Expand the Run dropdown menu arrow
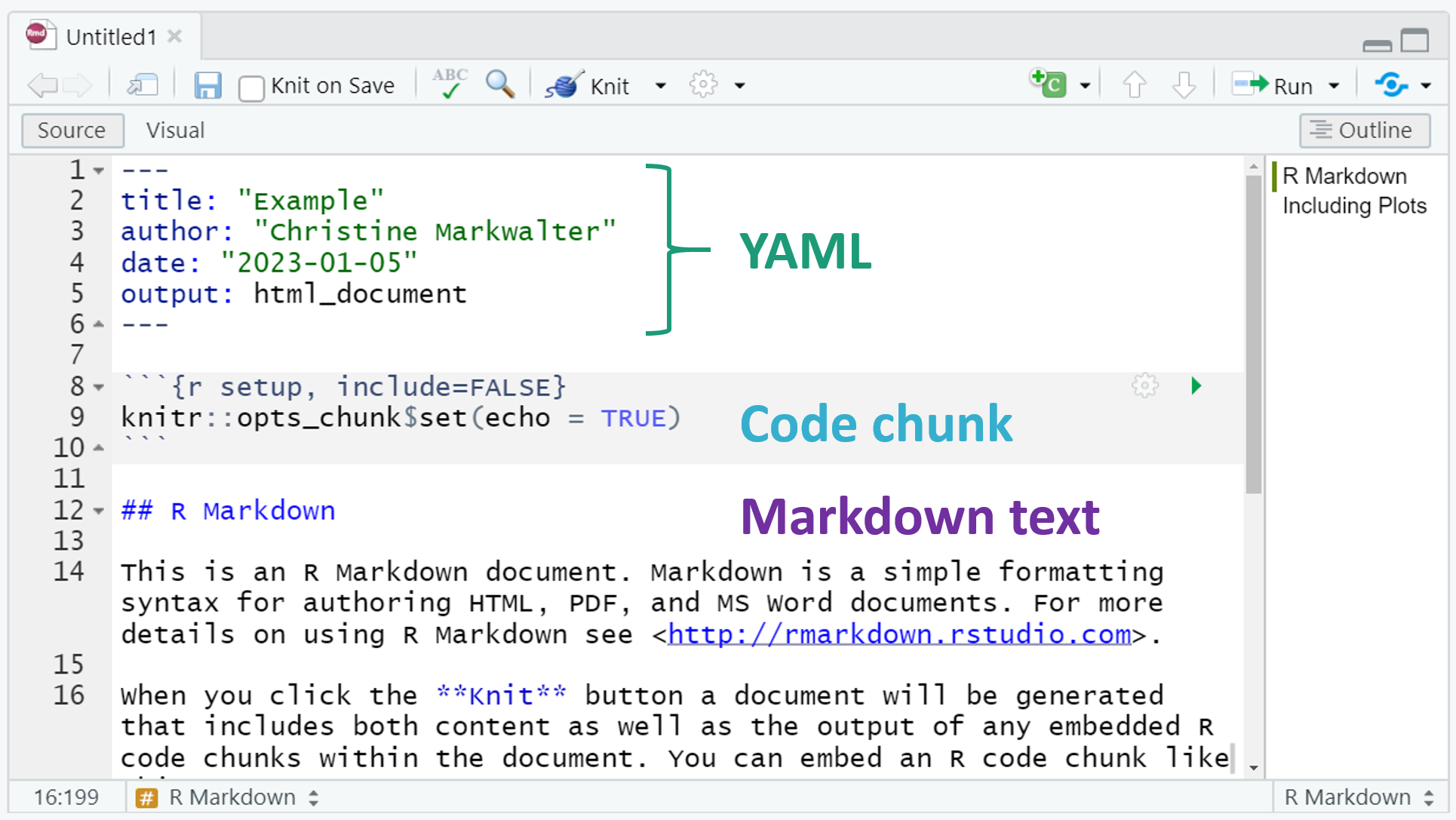The height and width of the screenshot is (820, 1456). click(x=1334, y=86)
